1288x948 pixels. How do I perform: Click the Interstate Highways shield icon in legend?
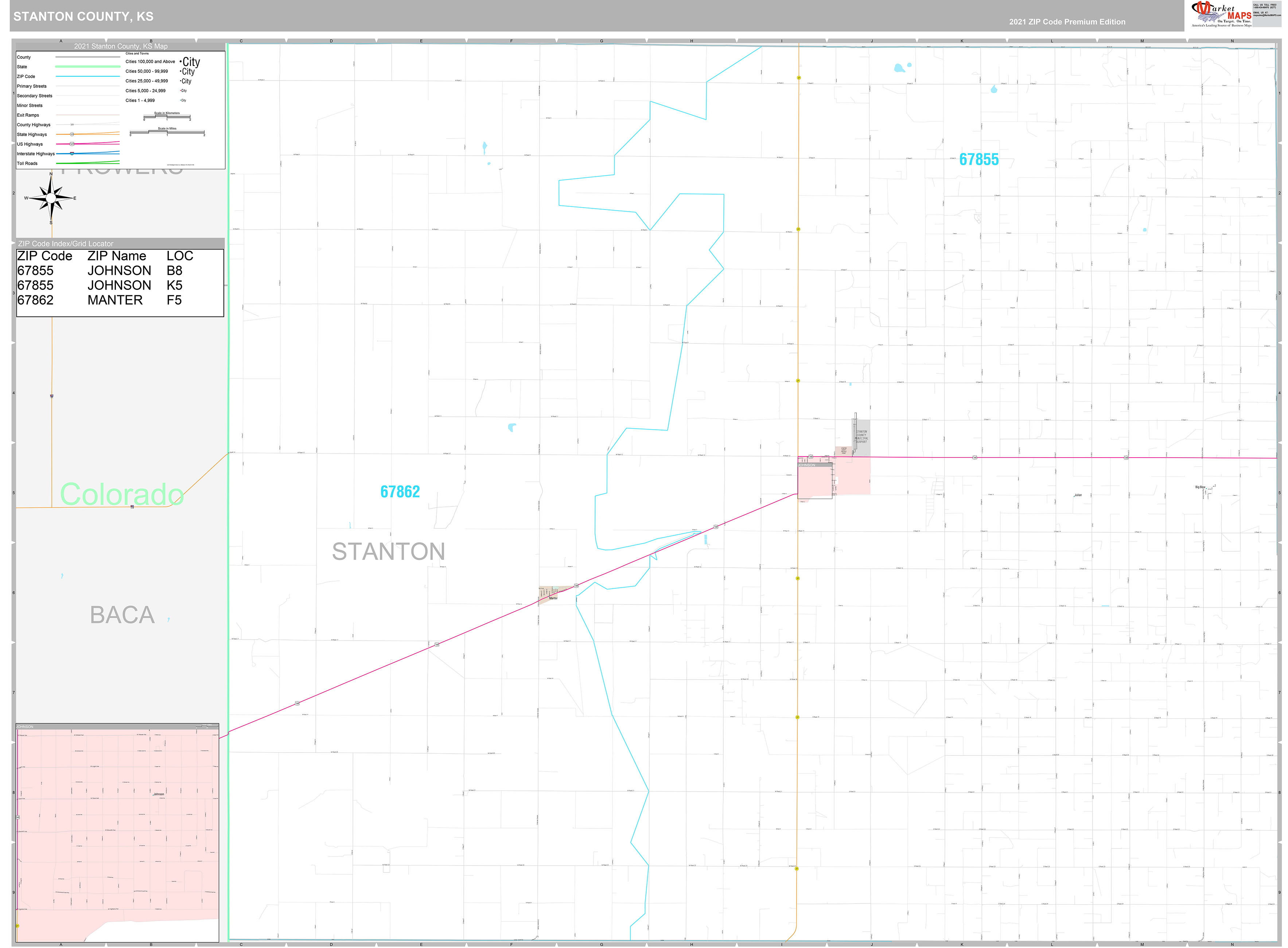tap(72, 154)
